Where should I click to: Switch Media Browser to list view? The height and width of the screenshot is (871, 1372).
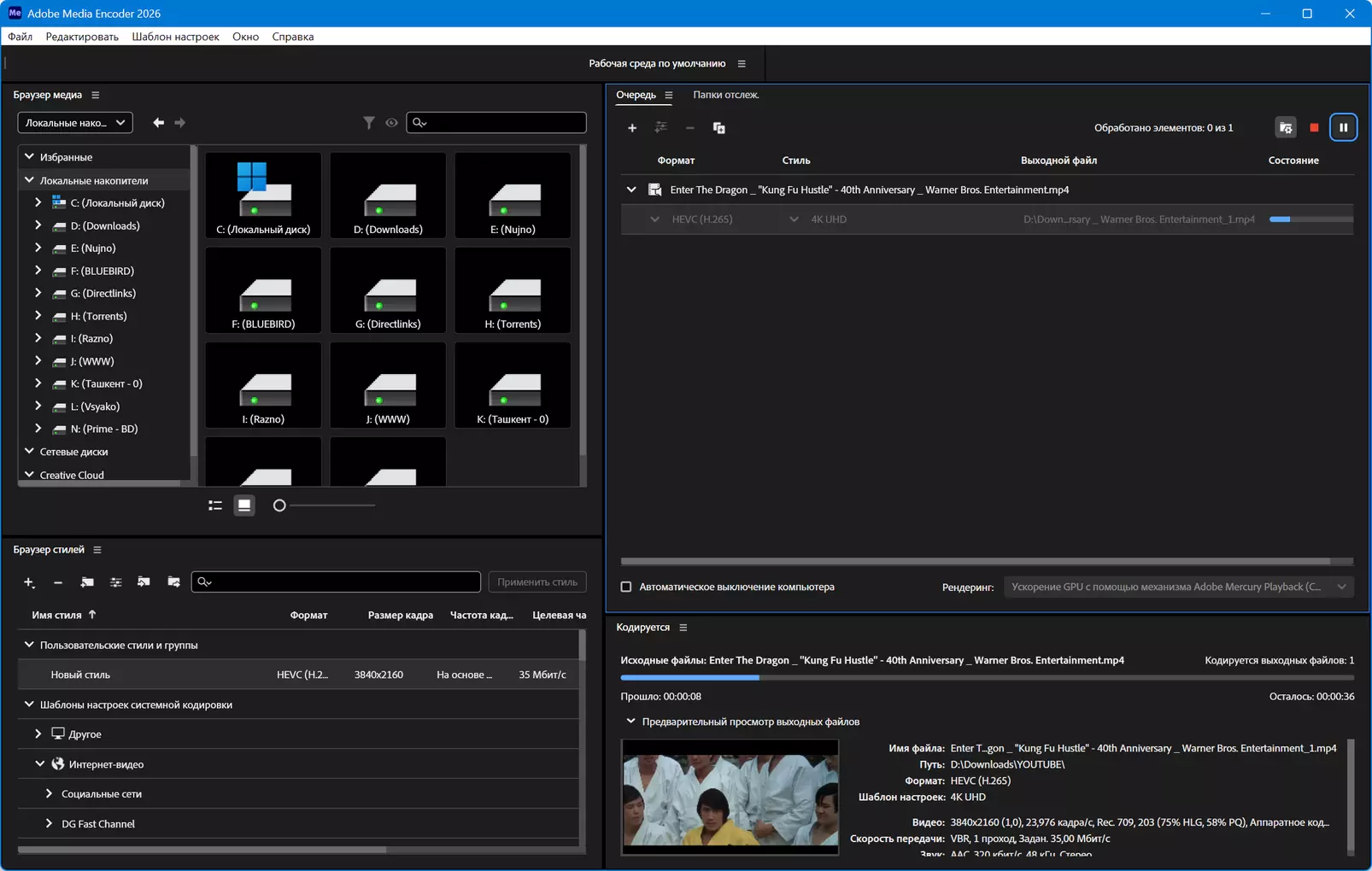pyautogui.click(x=215, y=506)
